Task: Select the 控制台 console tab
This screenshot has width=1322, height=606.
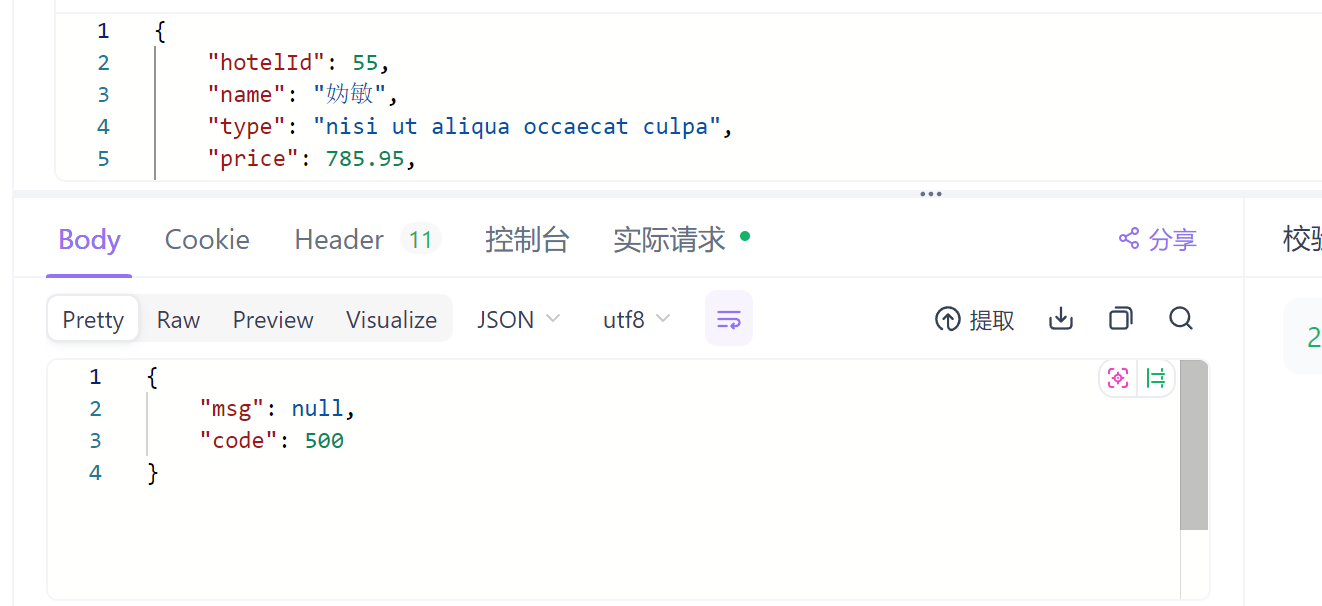Action: click(527, 240)
